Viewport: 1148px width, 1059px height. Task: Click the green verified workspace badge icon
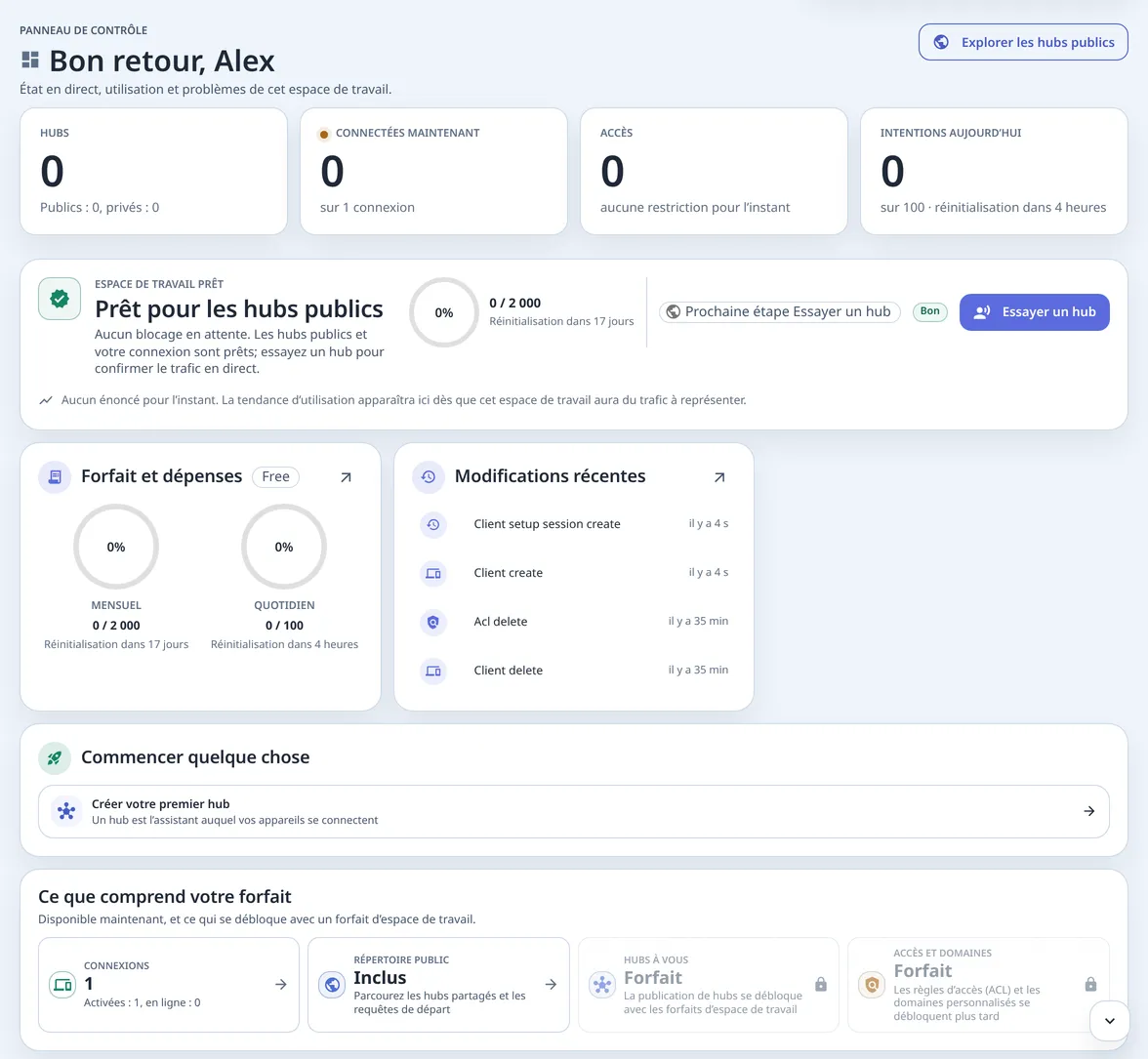[x=60, y=299]
